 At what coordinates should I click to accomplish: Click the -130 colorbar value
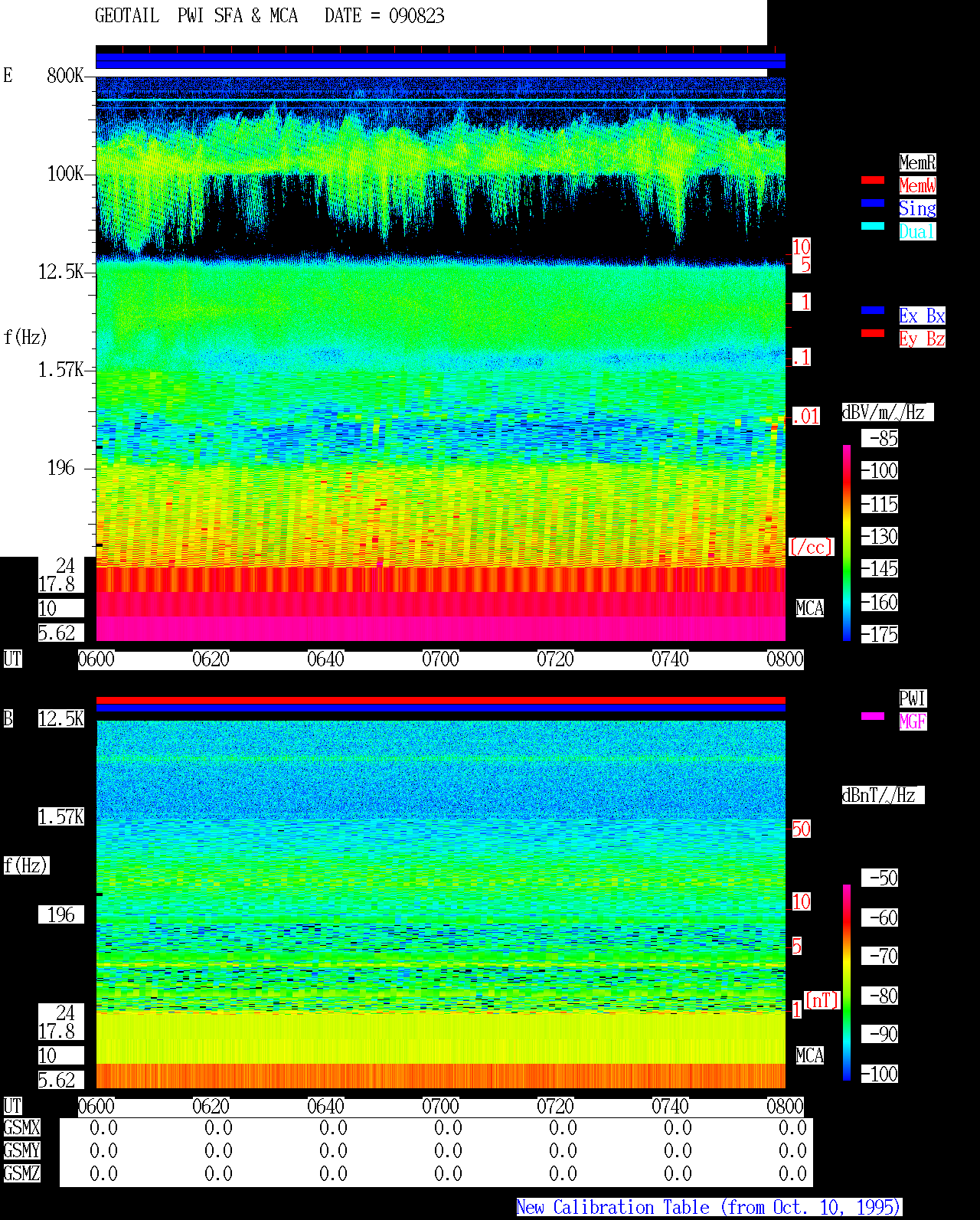(x=880, y=536)
